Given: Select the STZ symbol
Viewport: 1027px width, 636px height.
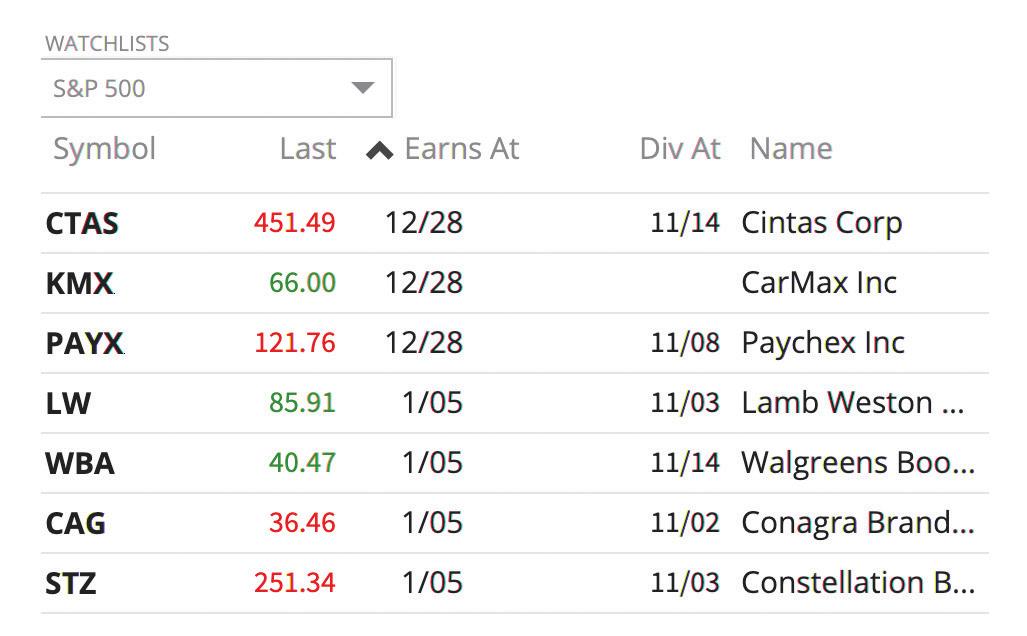Looking at the screenshot, I should [x=71, y=584].
